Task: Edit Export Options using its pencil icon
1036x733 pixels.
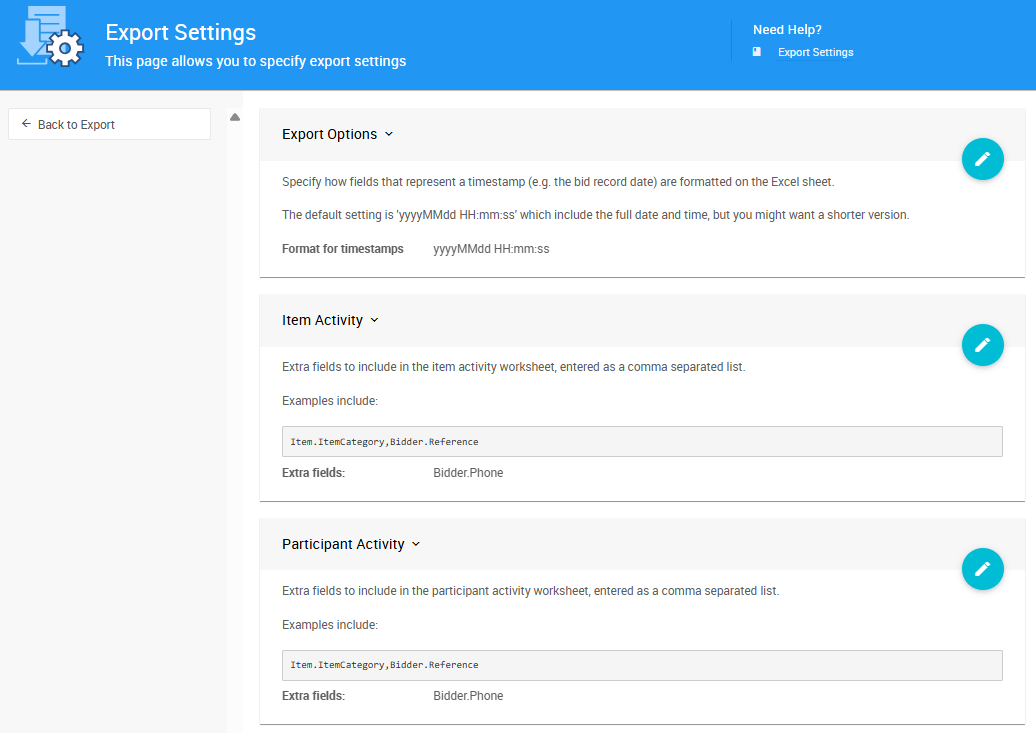Action: [982, 159]
